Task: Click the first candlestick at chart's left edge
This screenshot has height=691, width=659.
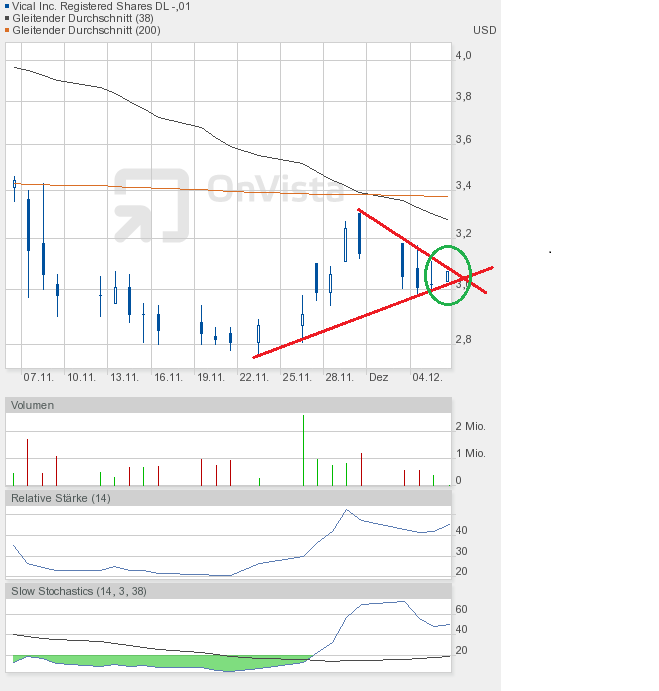Action: [14, 183]
